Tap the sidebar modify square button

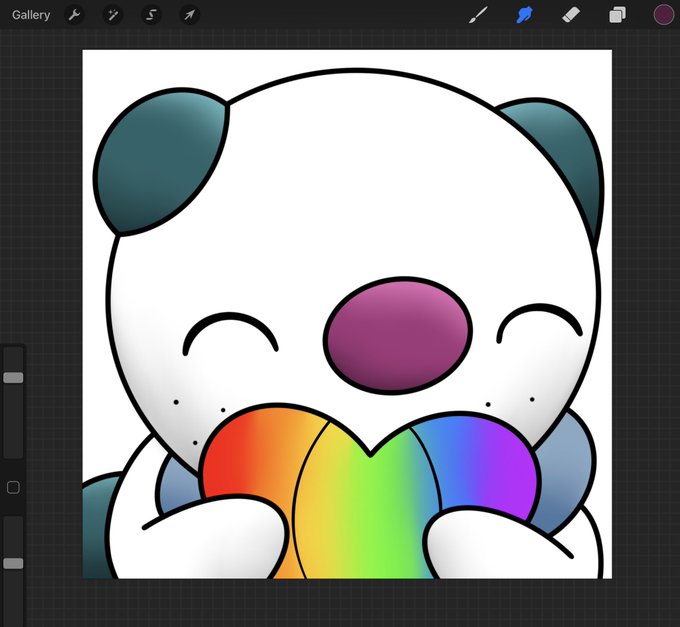[13, 487]
